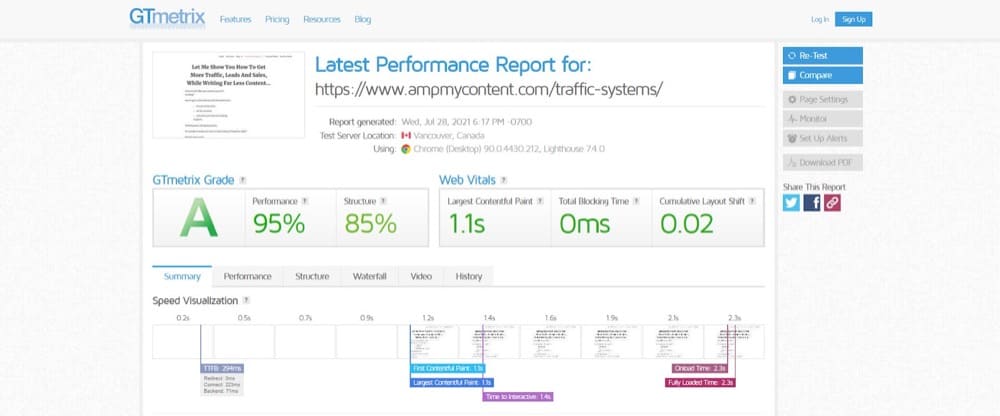
Task: Click the Twitter share icon
Action: (x=792, y=202)
